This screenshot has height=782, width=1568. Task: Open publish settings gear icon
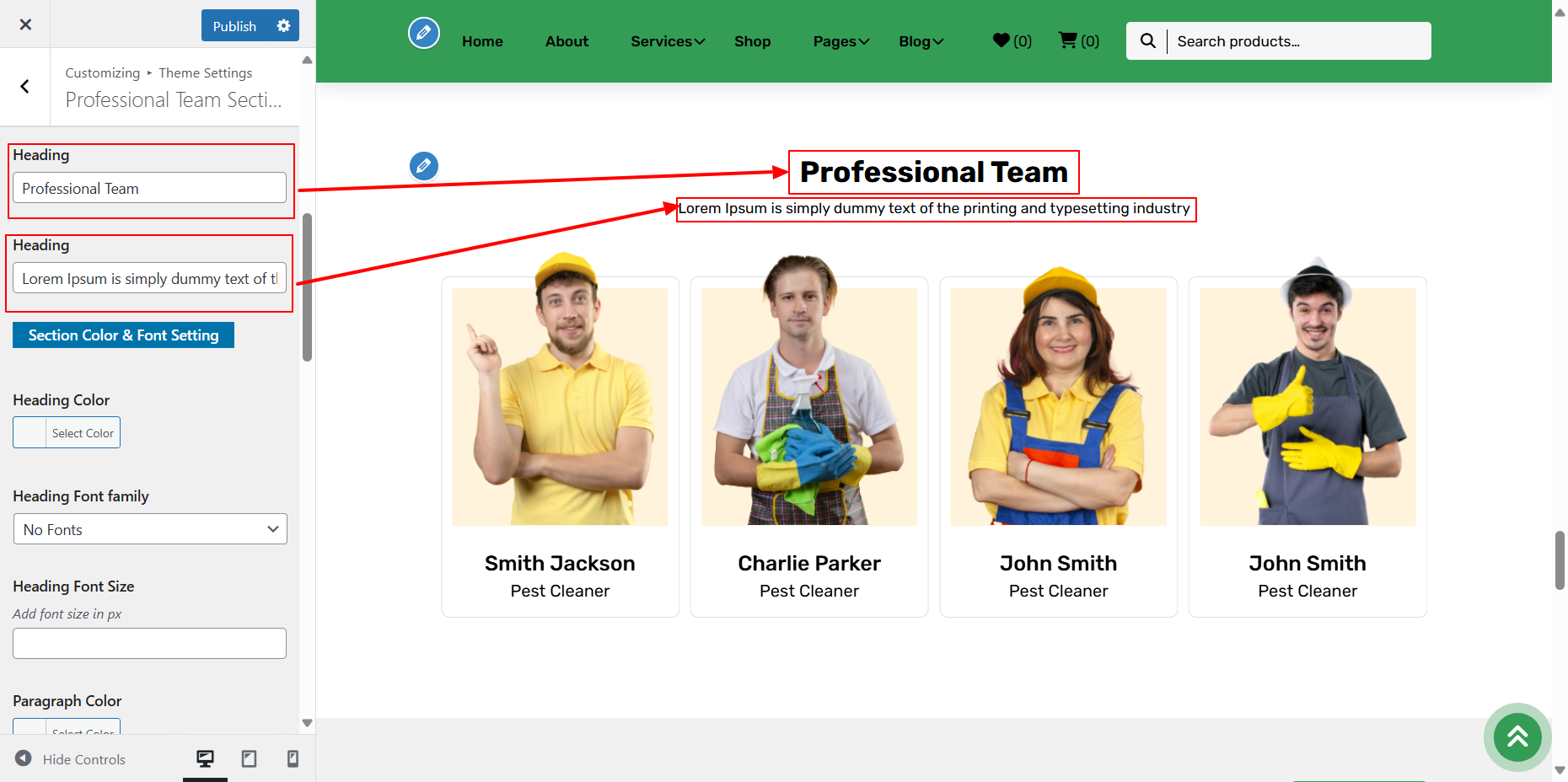tap(283, 26)
